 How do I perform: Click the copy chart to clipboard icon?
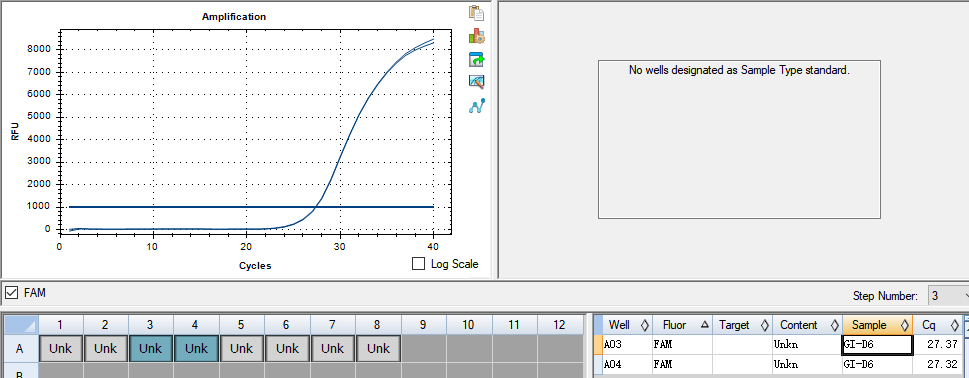point(476,13)
